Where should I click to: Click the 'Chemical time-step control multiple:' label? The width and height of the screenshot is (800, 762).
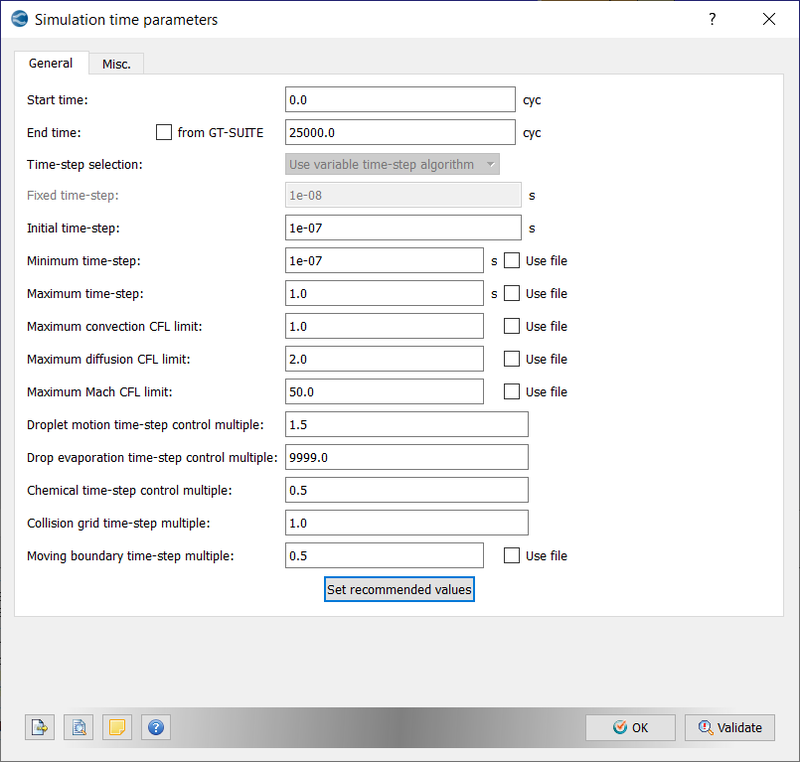tap(129, 491)
